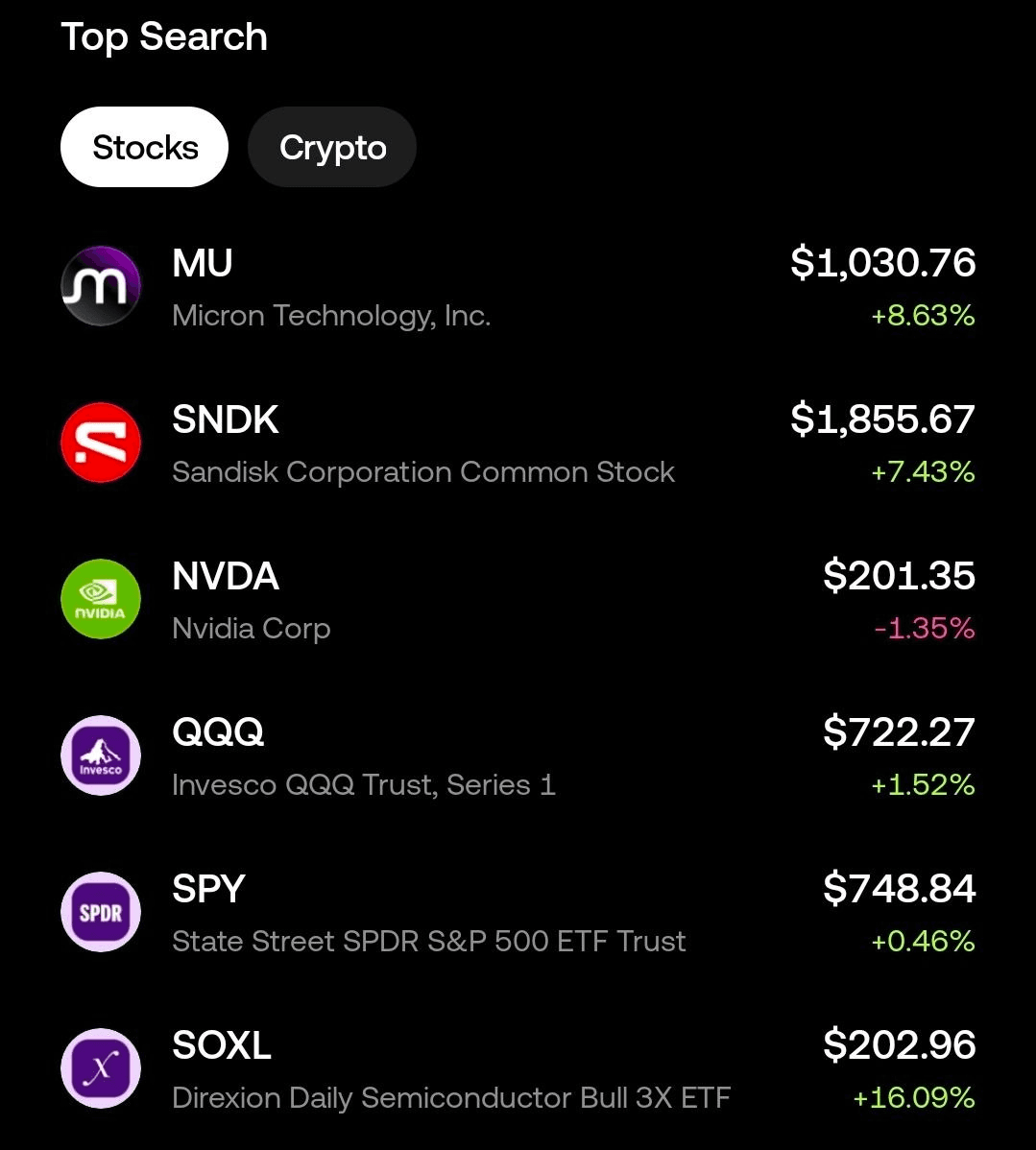Tap the Invesco QQQ logo icon
1036x1150 pixels.
(x=101, y=755)
